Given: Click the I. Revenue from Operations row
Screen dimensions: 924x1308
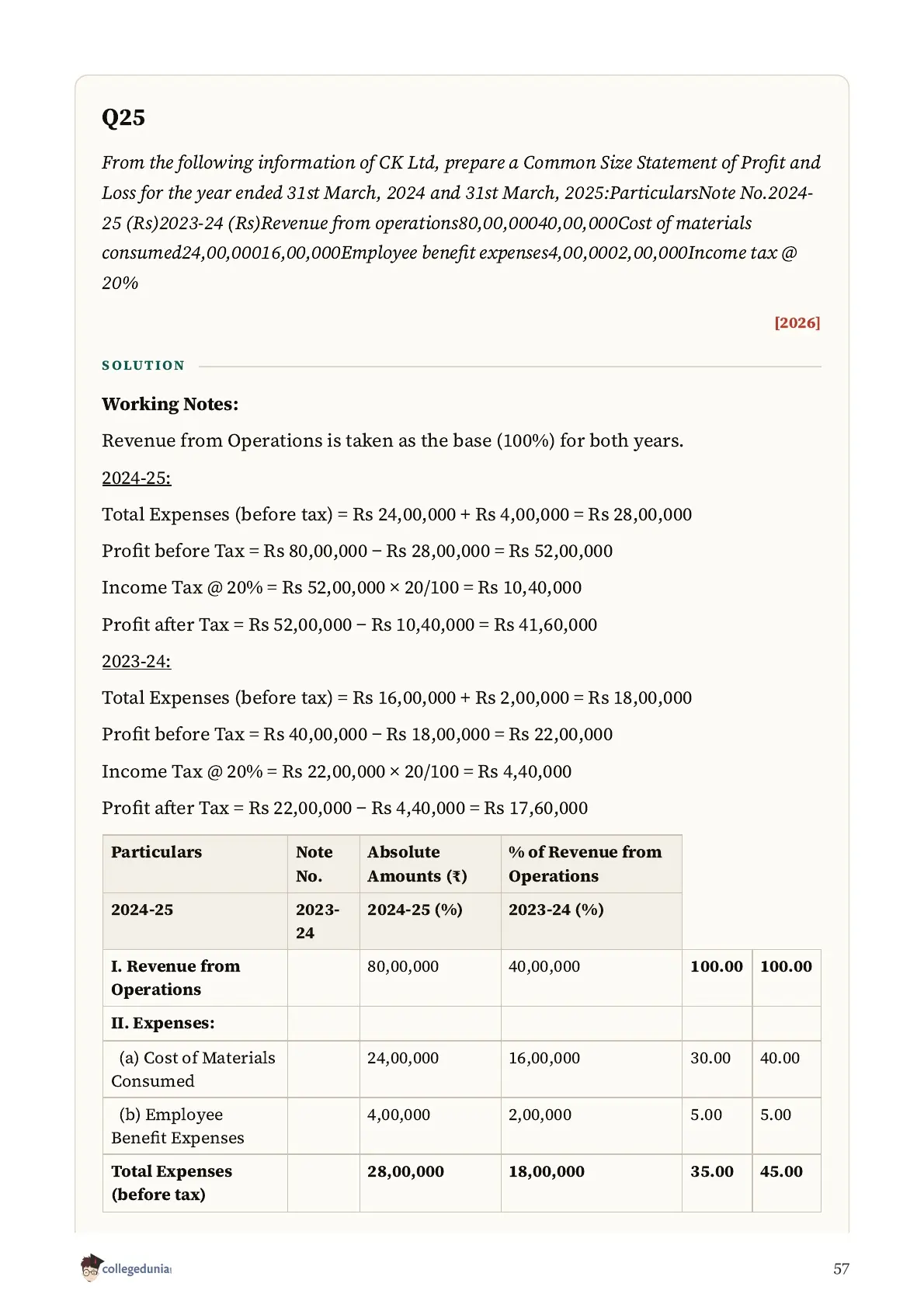Looking at the screenshot, I should coord(461,978).
